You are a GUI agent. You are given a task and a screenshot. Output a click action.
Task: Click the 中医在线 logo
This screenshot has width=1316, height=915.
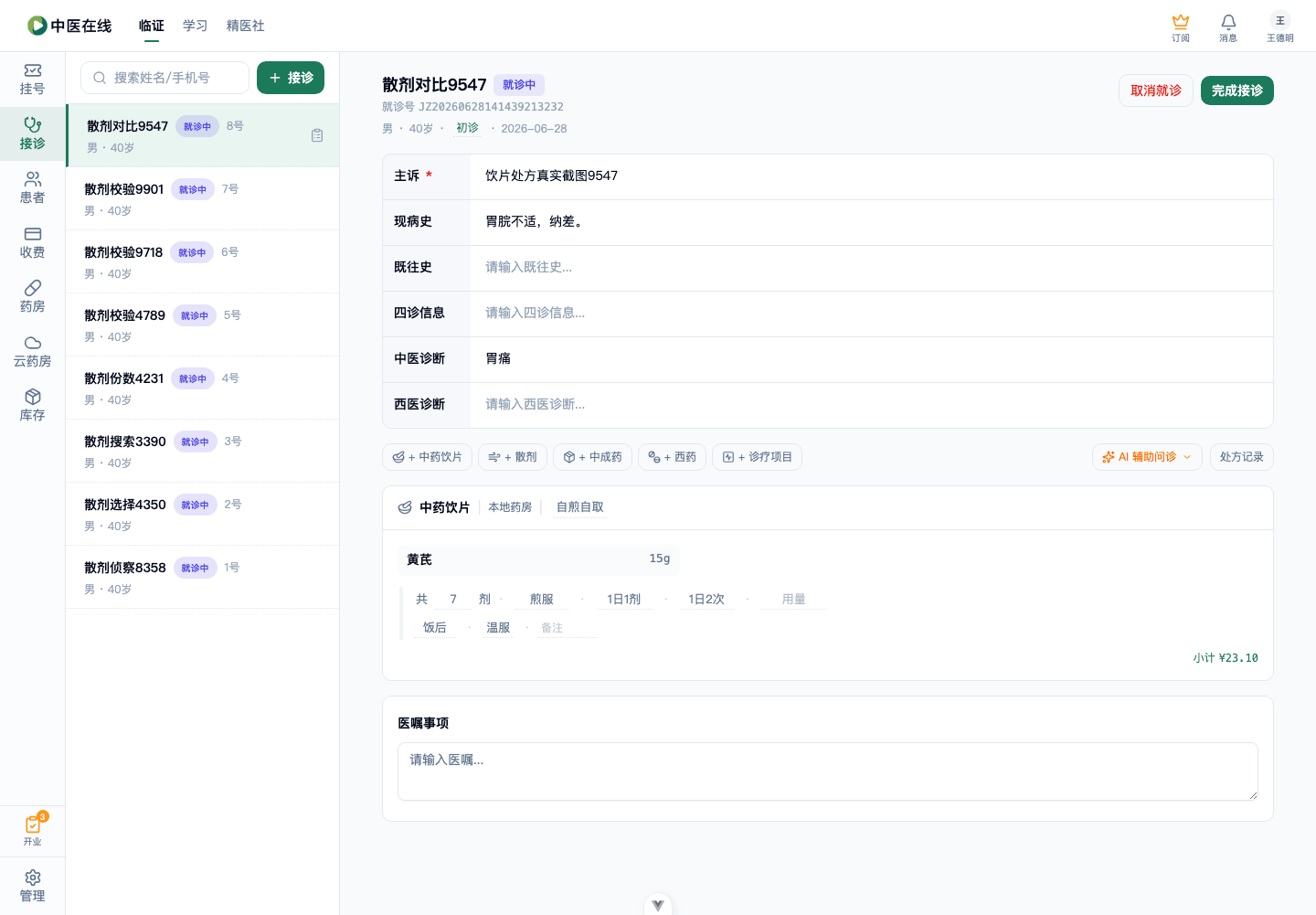(69, 26)
